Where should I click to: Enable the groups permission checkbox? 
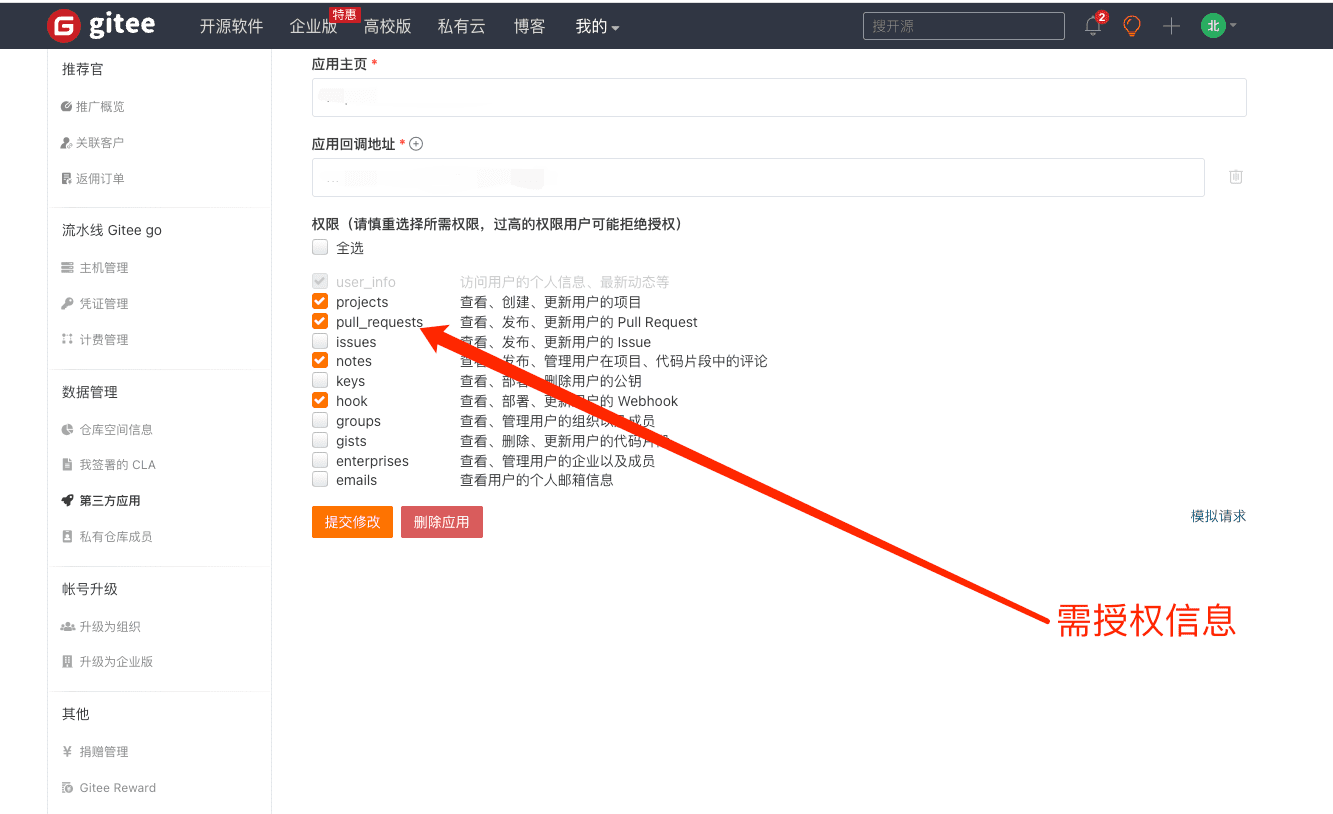coord(320,421)
